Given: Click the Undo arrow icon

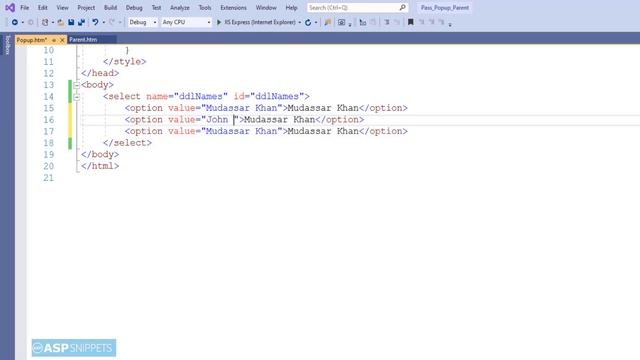Looking at the screenshot, I should coord(95,22).
